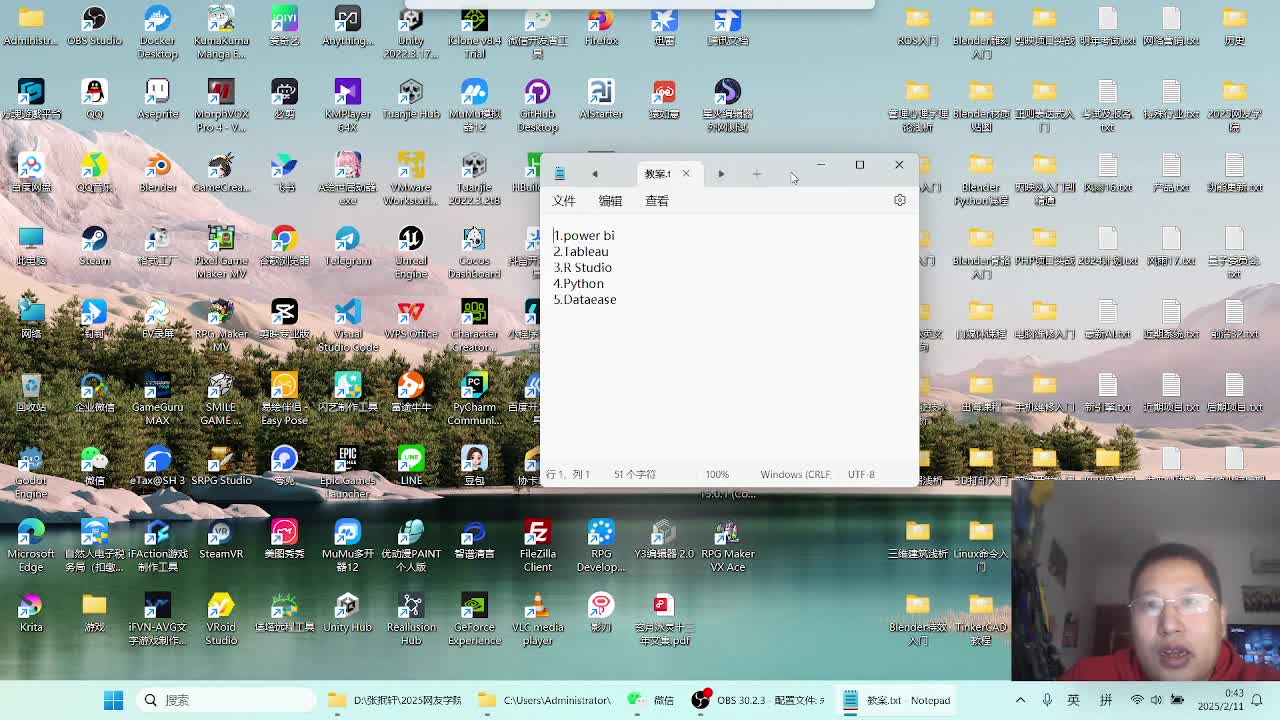
Task: Open the VMware Workstation desktop shortcut
Action: click(410, 178)
